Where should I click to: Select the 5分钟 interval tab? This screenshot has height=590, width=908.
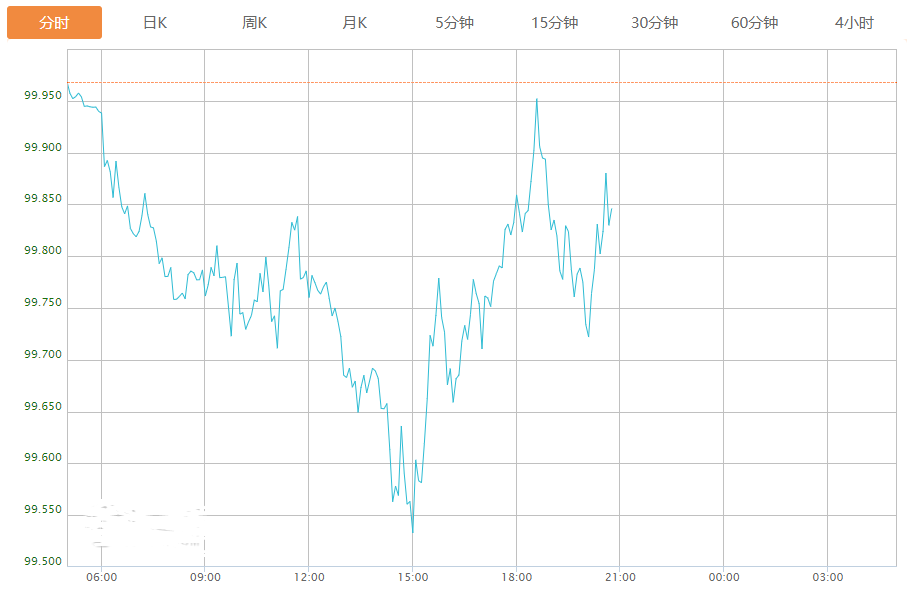click(455, 23)
